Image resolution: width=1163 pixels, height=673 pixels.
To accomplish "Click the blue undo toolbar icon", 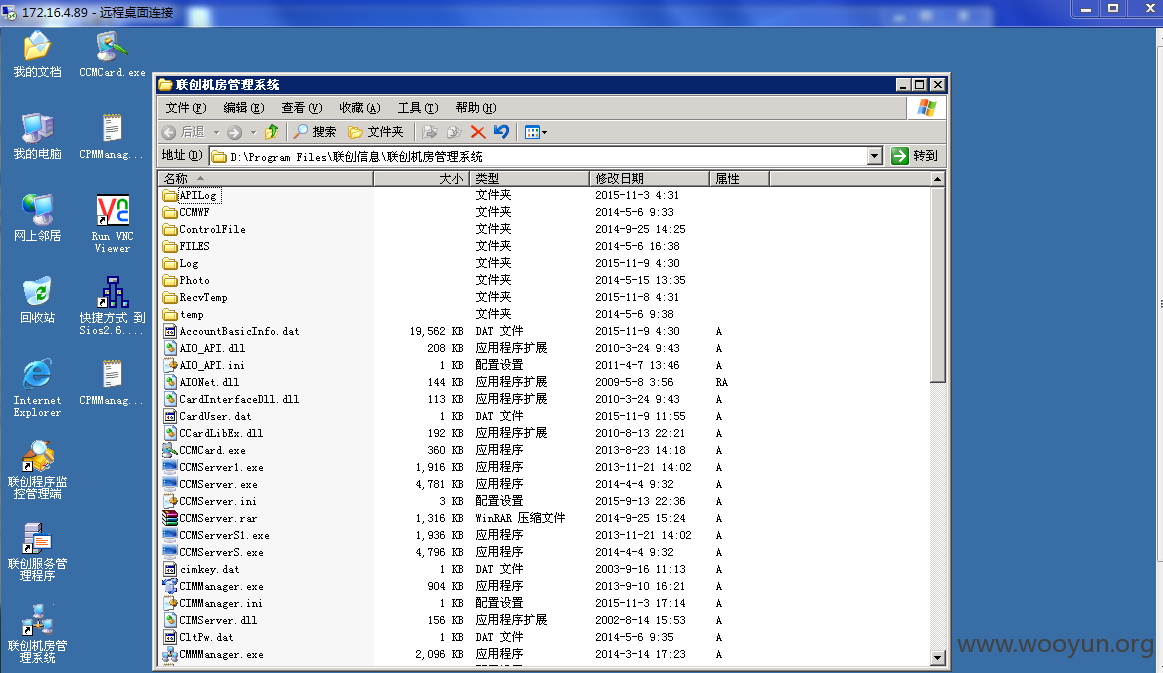I will point(501,132).
